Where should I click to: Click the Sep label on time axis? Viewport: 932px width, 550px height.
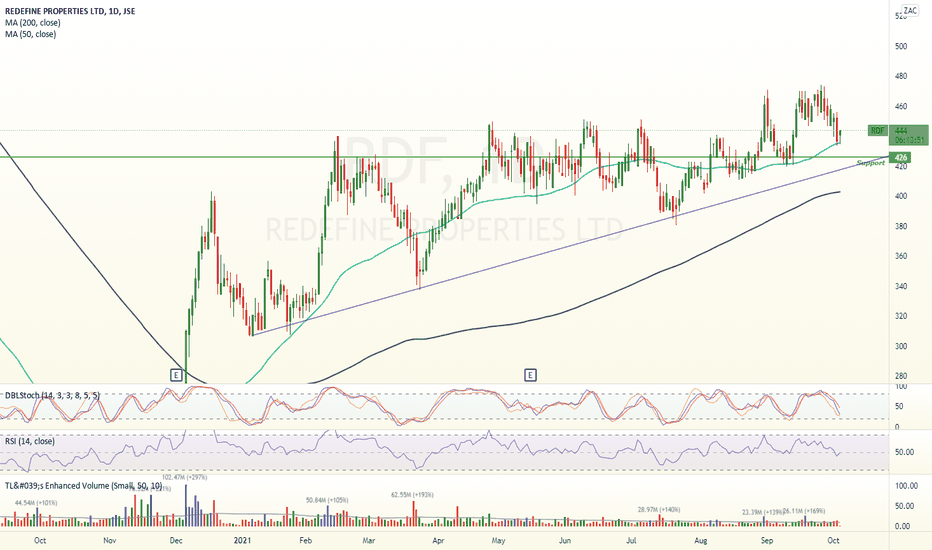[767, 540]
